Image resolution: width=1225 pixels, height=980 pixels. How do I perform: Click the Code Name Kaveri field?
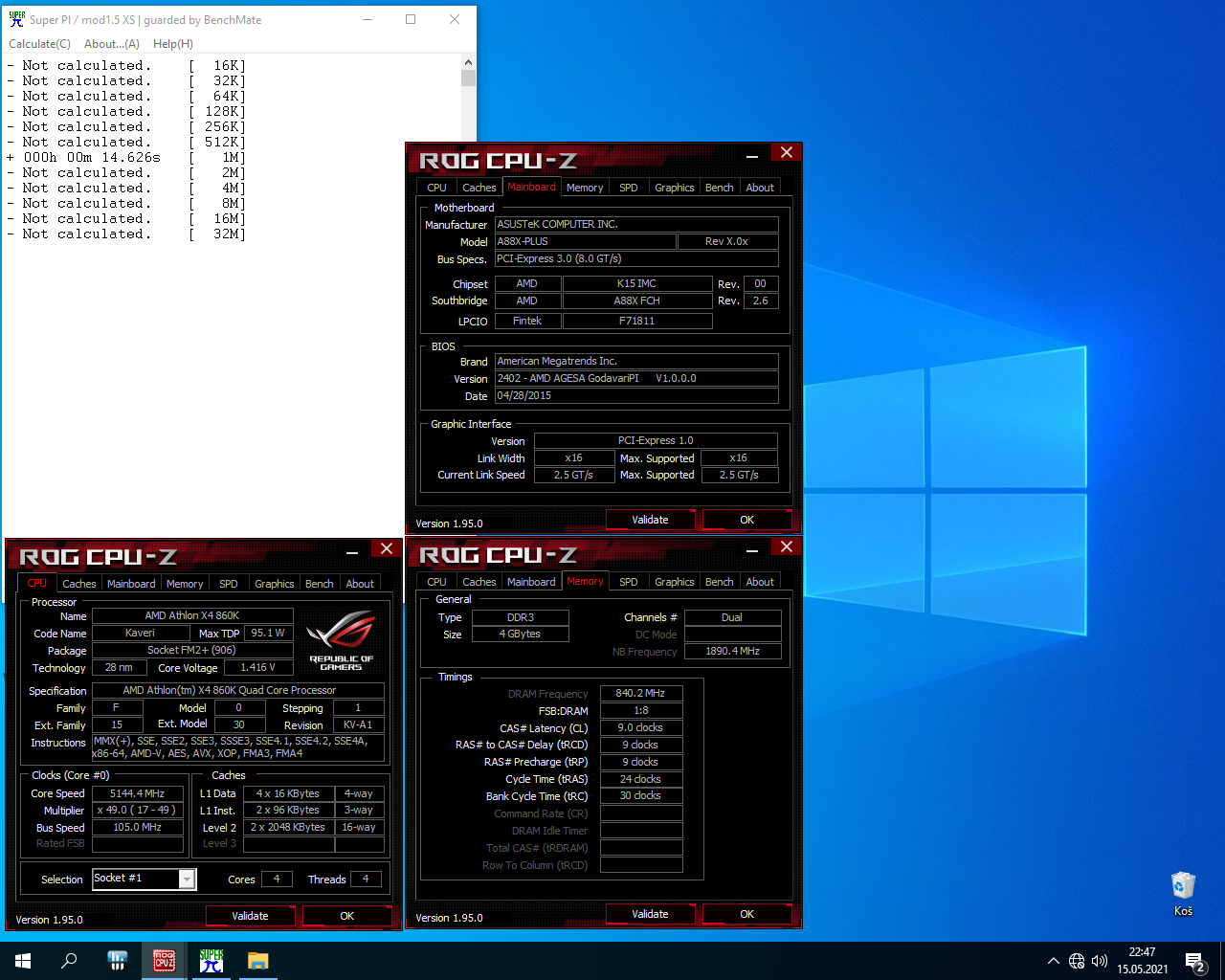[x=140, y=633]
